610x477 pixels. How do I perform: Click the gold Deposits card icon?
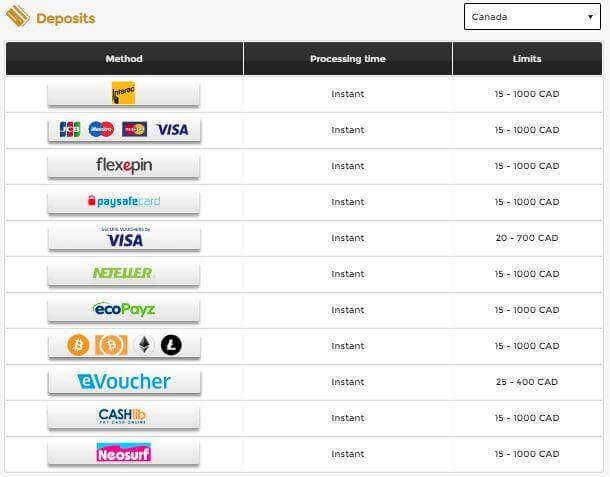(18, 16)
